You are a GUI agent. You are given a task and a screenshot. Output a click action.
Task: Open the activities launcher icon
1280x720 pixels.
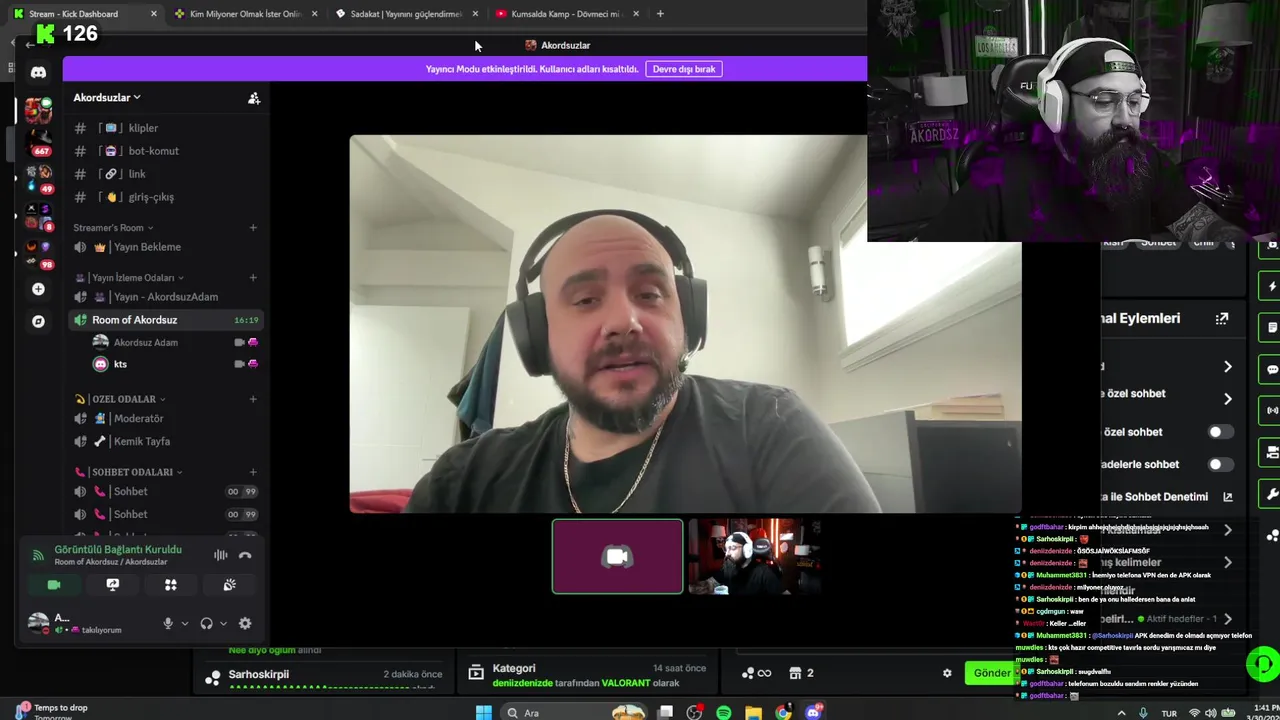(171, 585)
